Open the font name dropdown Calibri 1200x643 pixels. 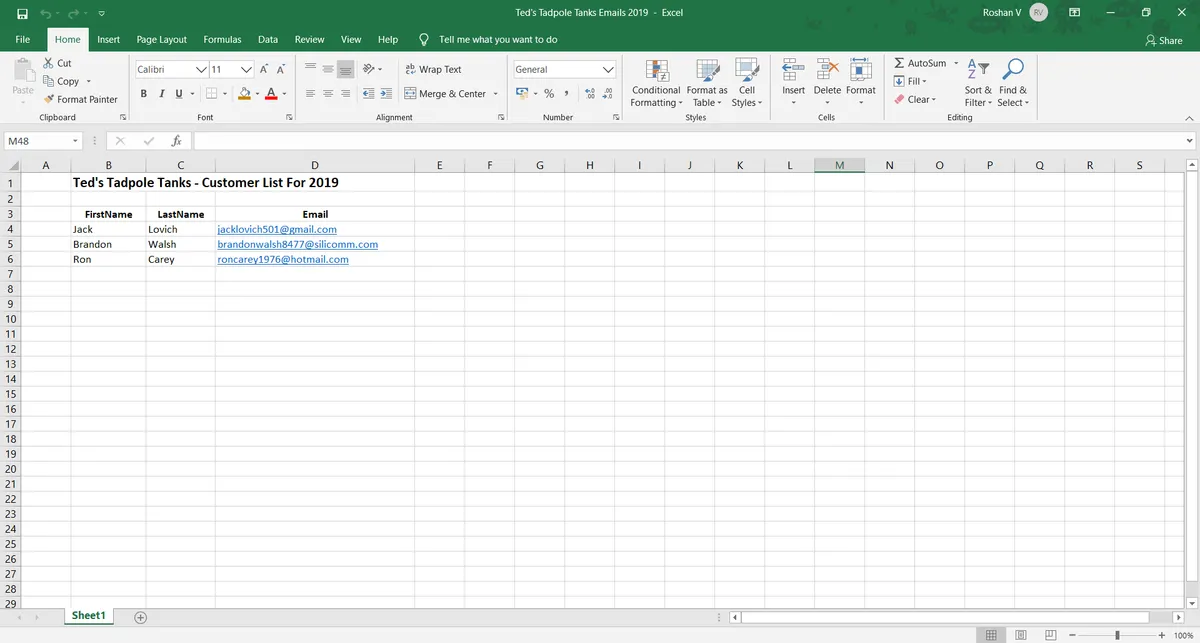(x=201, y=70)
